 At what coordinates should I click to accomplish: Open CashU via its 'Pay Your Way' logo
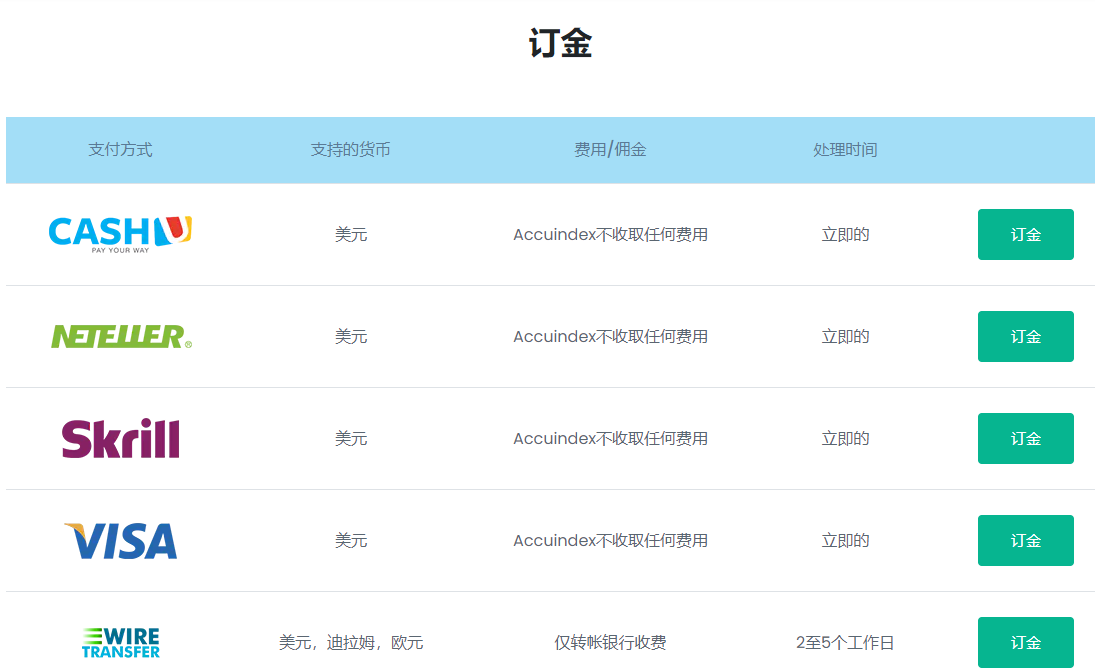pos(119,234)
